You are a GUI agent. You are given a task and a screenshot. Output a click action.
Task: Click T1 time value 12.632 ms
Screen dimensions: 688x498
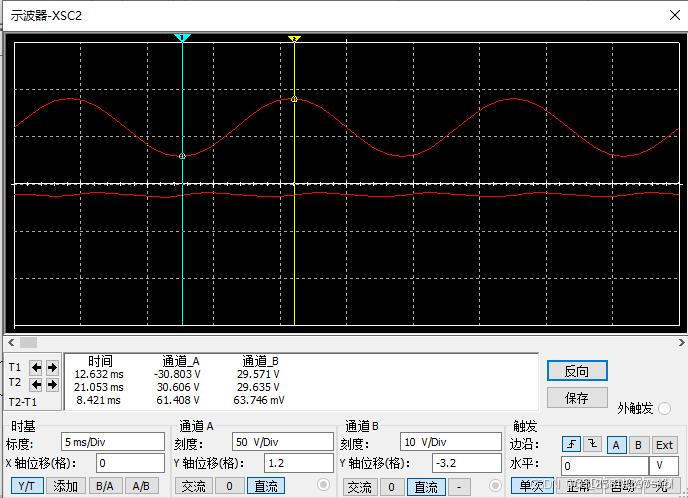(x=99, y=374)
